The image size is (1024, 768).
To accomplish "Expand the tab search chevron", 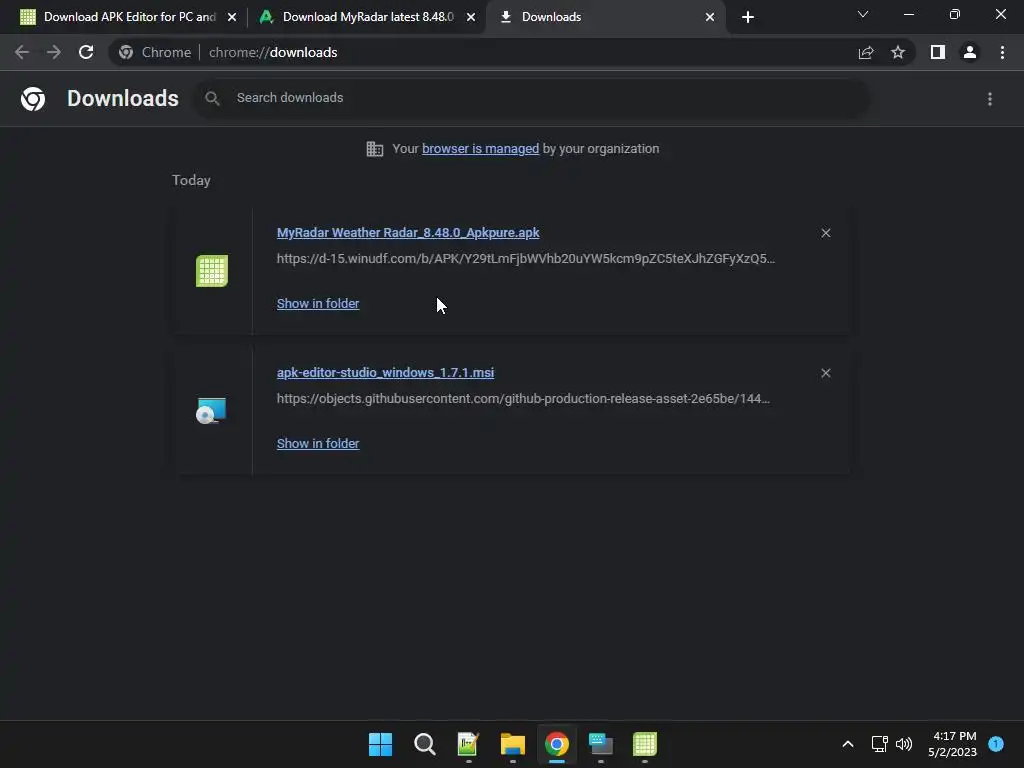I will click(863, 14).
